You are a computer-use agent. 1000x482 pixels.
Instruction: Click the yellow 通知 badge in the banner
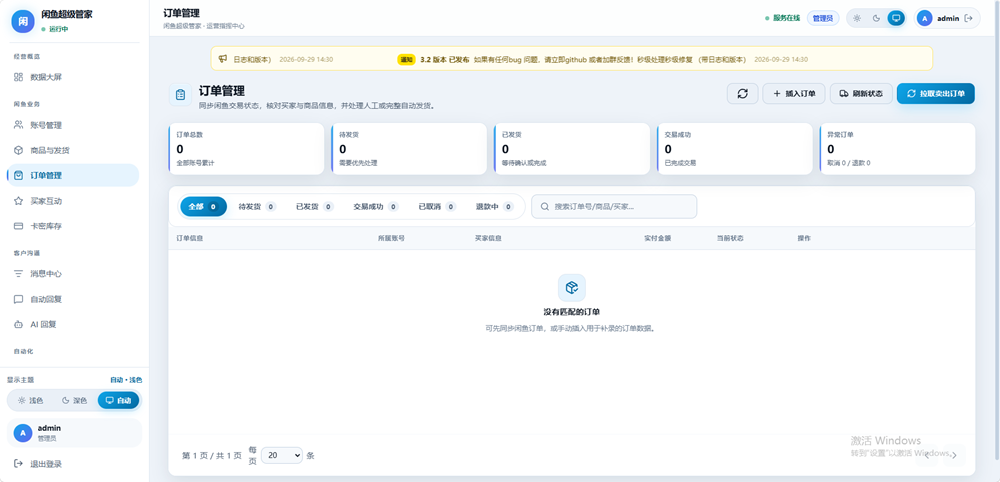point(406,59)
